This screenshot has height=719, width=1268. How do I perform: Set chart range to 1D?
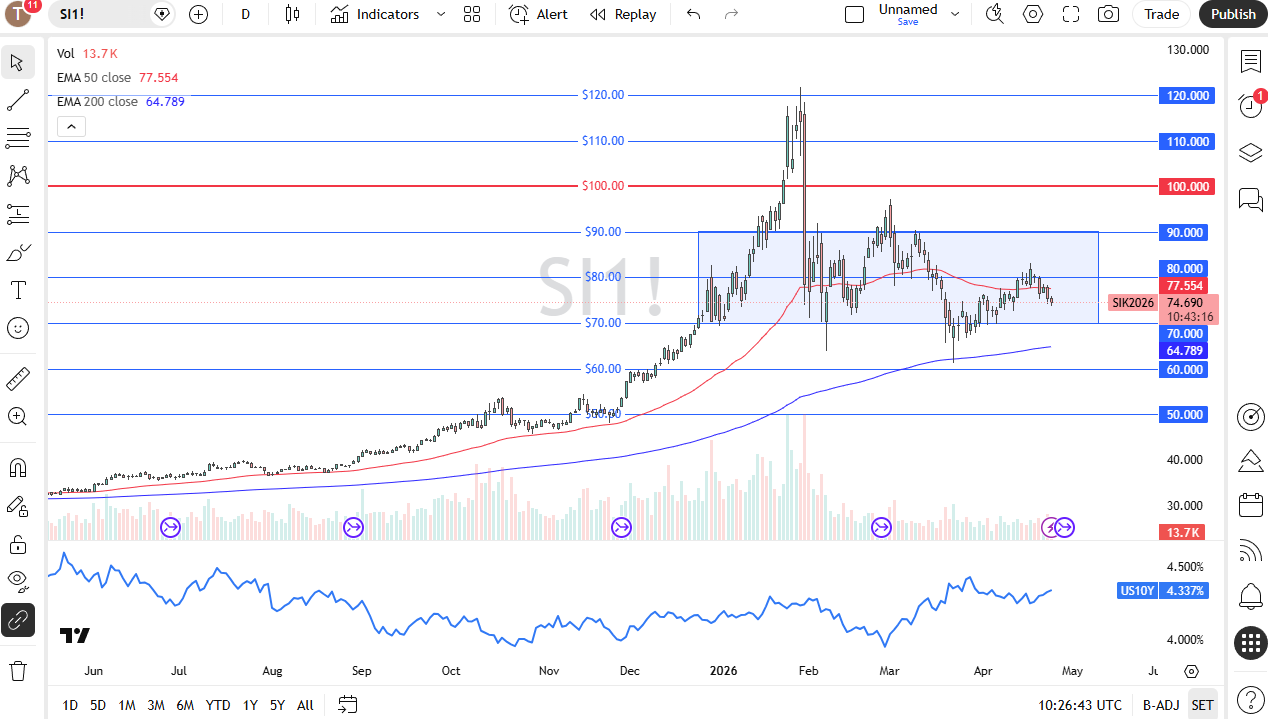click(70, 705)
